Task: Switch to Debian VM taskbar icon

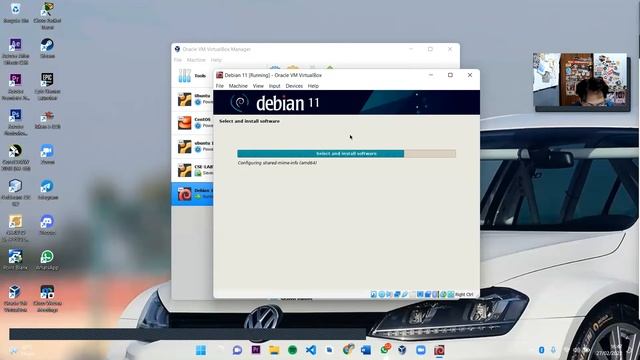Action: point(439,350)
